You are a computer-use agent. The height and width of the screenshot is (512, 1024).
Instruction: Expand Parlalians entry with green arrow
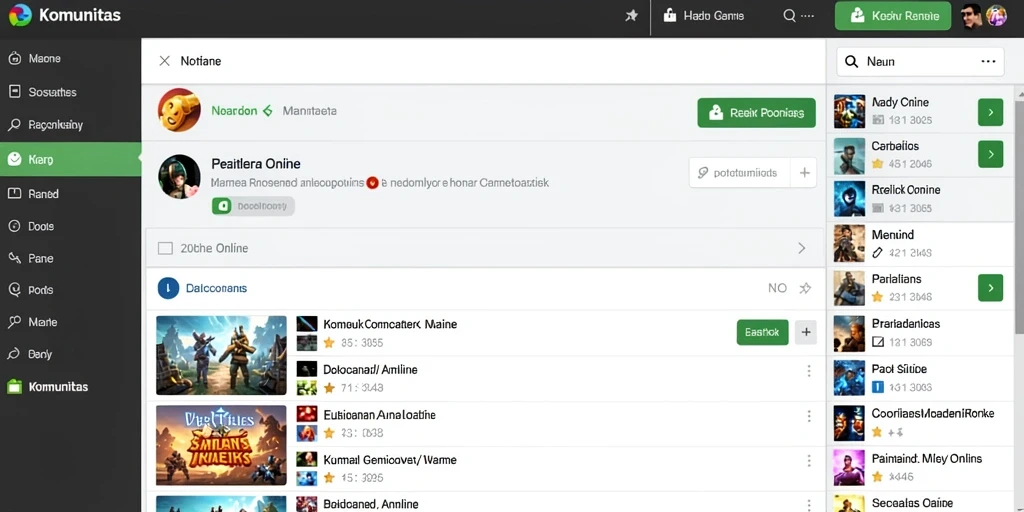click(990, 288)
